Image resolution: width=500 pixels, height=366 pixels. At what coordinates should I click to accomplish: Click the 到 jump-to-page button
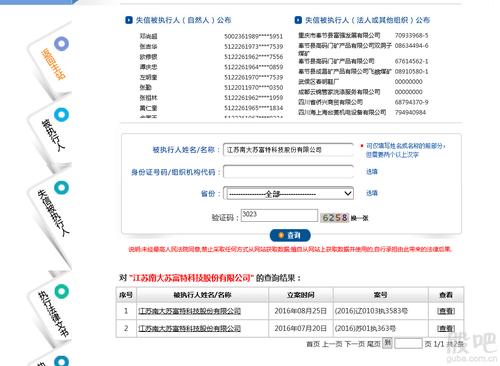(387, 343)
